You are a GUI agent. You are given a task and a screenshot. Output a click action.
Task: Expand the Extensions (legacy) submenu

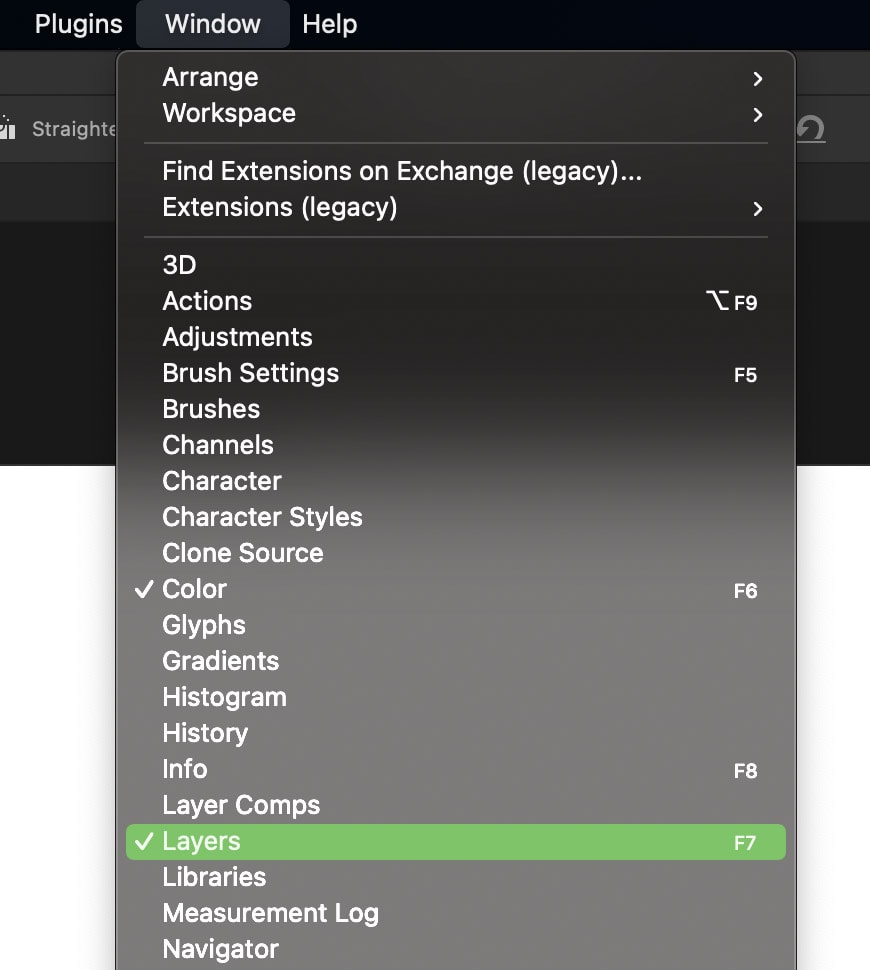tap(456, 207)
